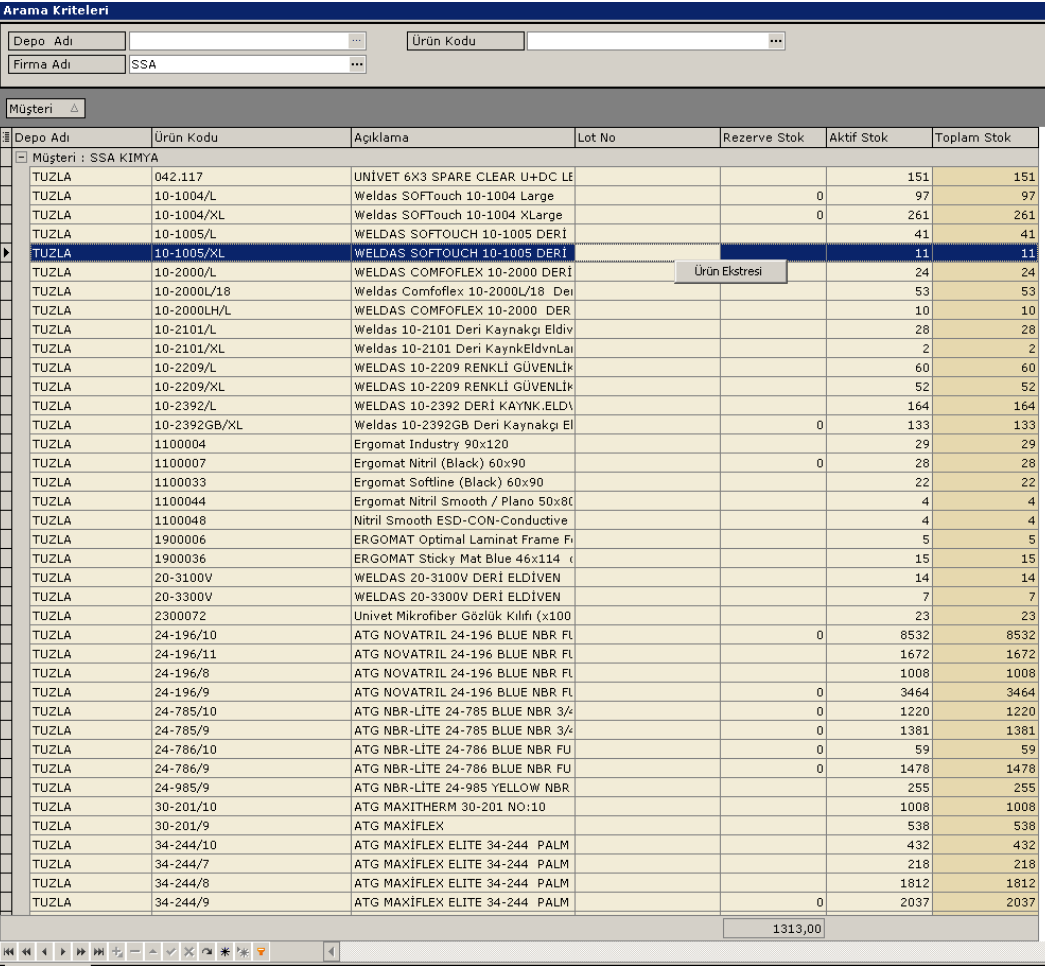Click the footer total 1313,00
Image resolution: width=1045 pixels, height=967 pixels.
click(x=774, y=928)
